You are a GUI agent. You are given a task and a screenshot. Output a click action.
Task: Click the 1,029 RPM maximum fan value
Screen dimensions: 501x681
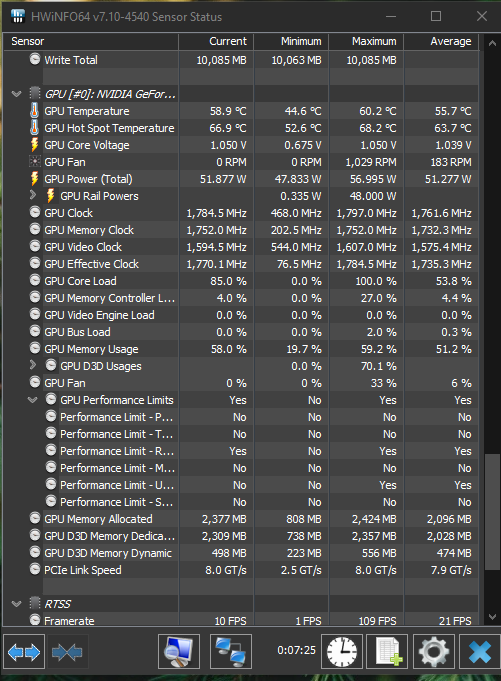371,162
